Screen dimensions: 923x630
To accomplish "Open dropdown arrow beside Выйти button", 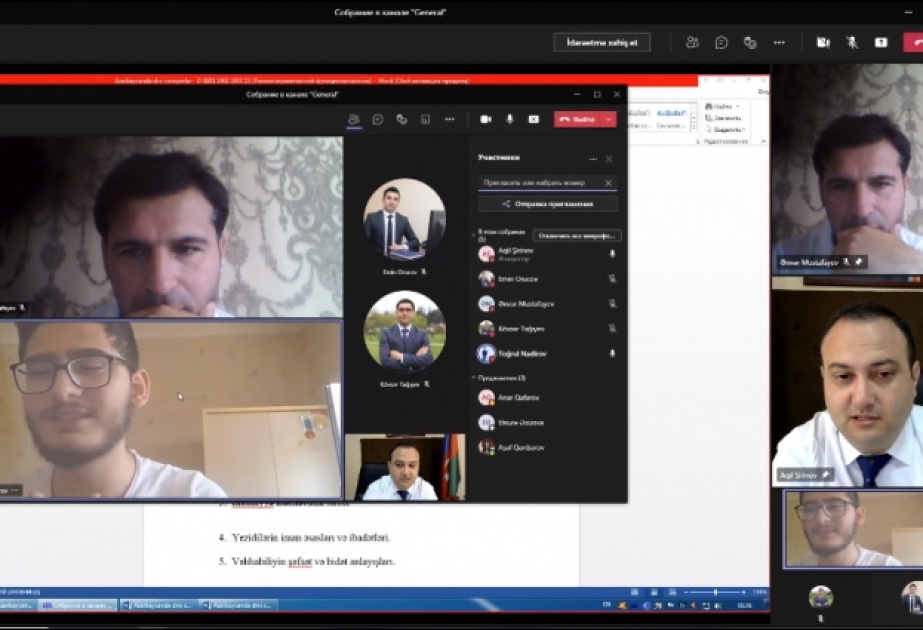I will click(609, 120).
